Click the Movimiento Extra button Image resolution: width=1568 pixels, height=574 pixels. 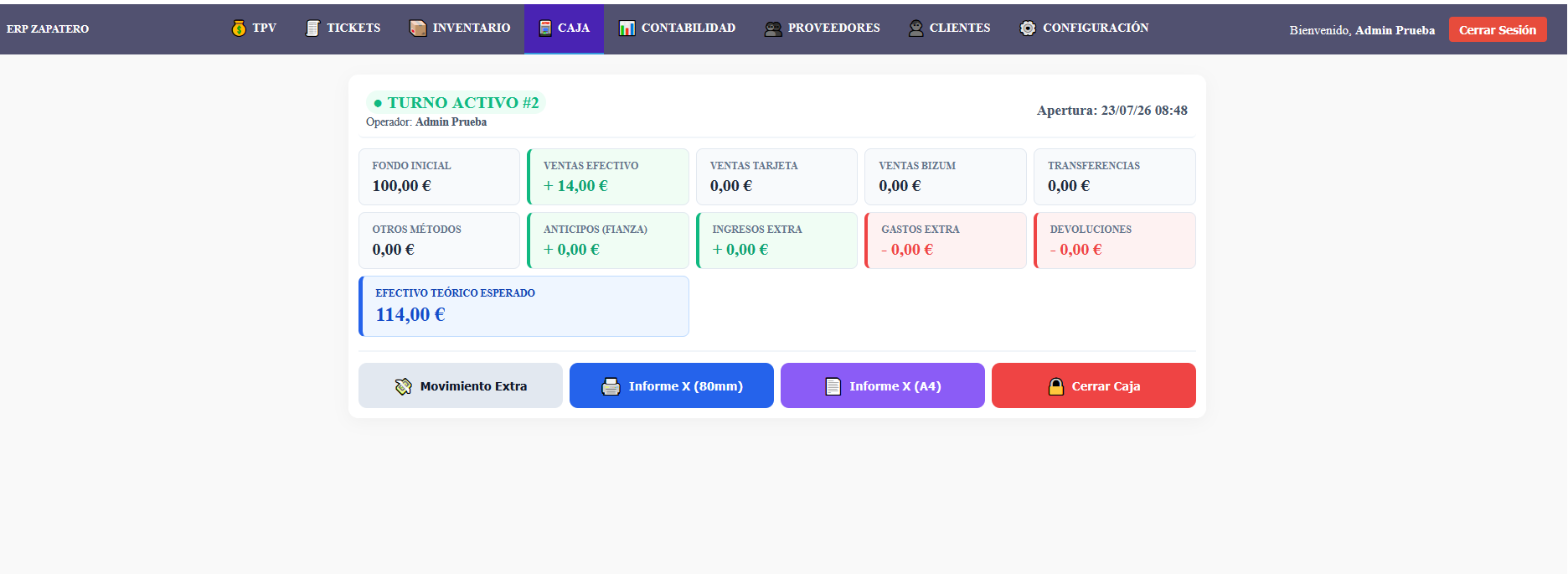461,385
